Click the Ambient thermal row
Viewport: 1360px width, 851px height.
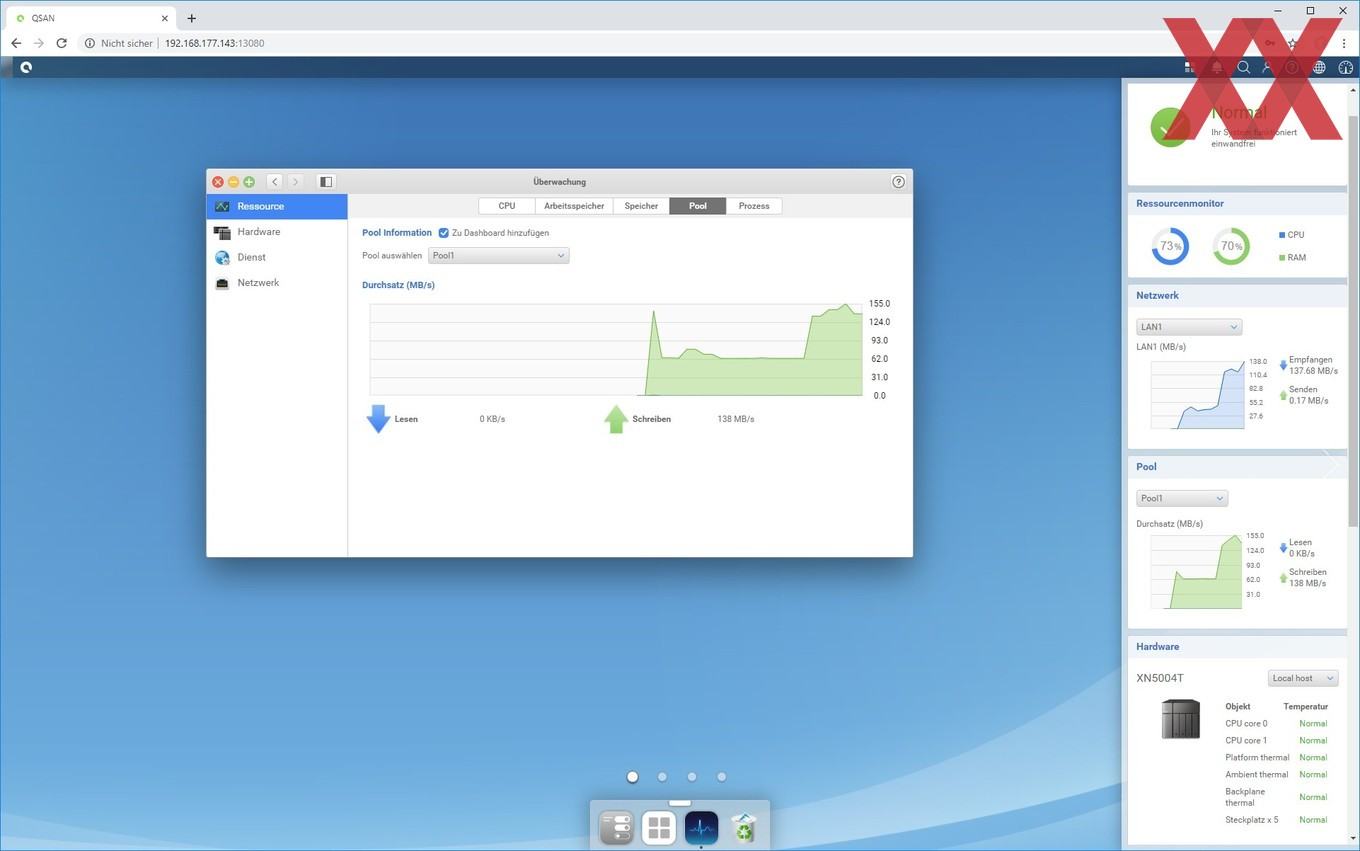[x=1277, y=774]
